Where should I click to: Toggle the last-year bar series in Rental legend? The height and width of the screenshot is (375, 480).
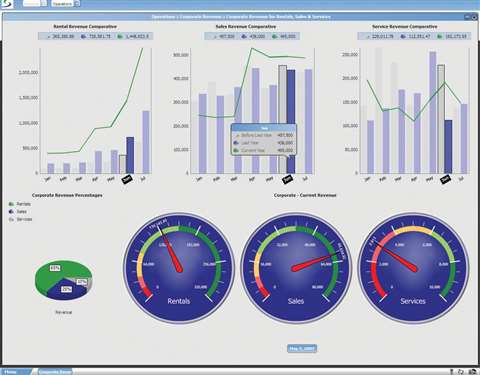(96, 36)
